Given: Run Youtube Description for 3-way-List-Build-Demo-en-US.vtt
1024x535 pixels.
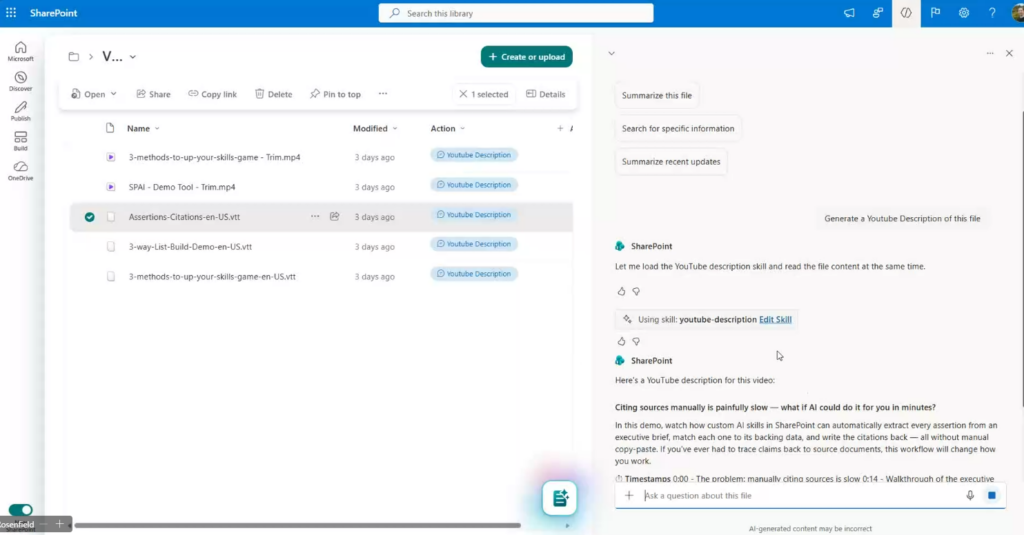Looking at the screenshot, I should pyautogui.click(x=474, y=244).
